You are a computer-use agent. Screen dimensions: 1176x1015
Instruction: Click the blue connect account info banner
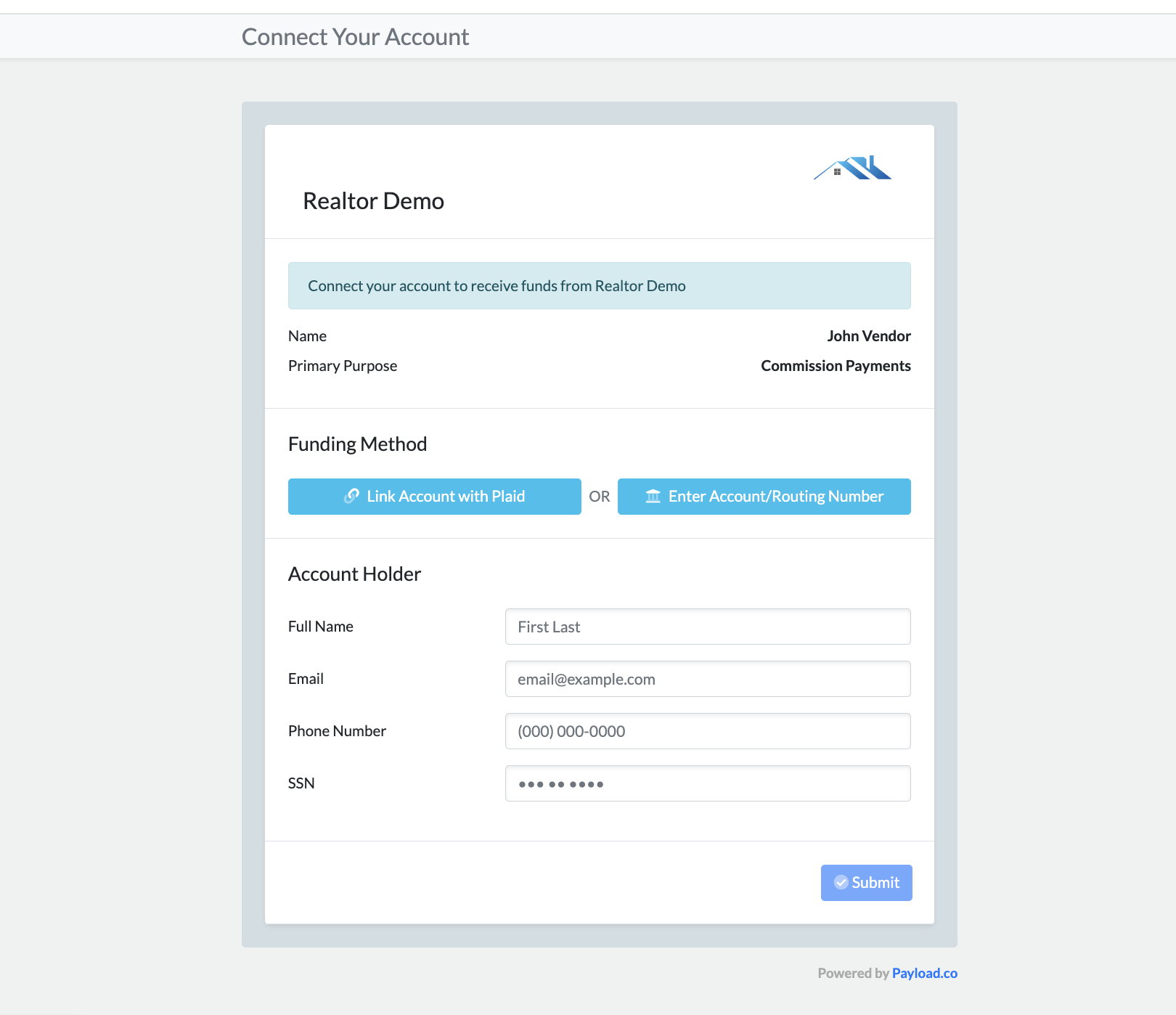click(599, 285)
